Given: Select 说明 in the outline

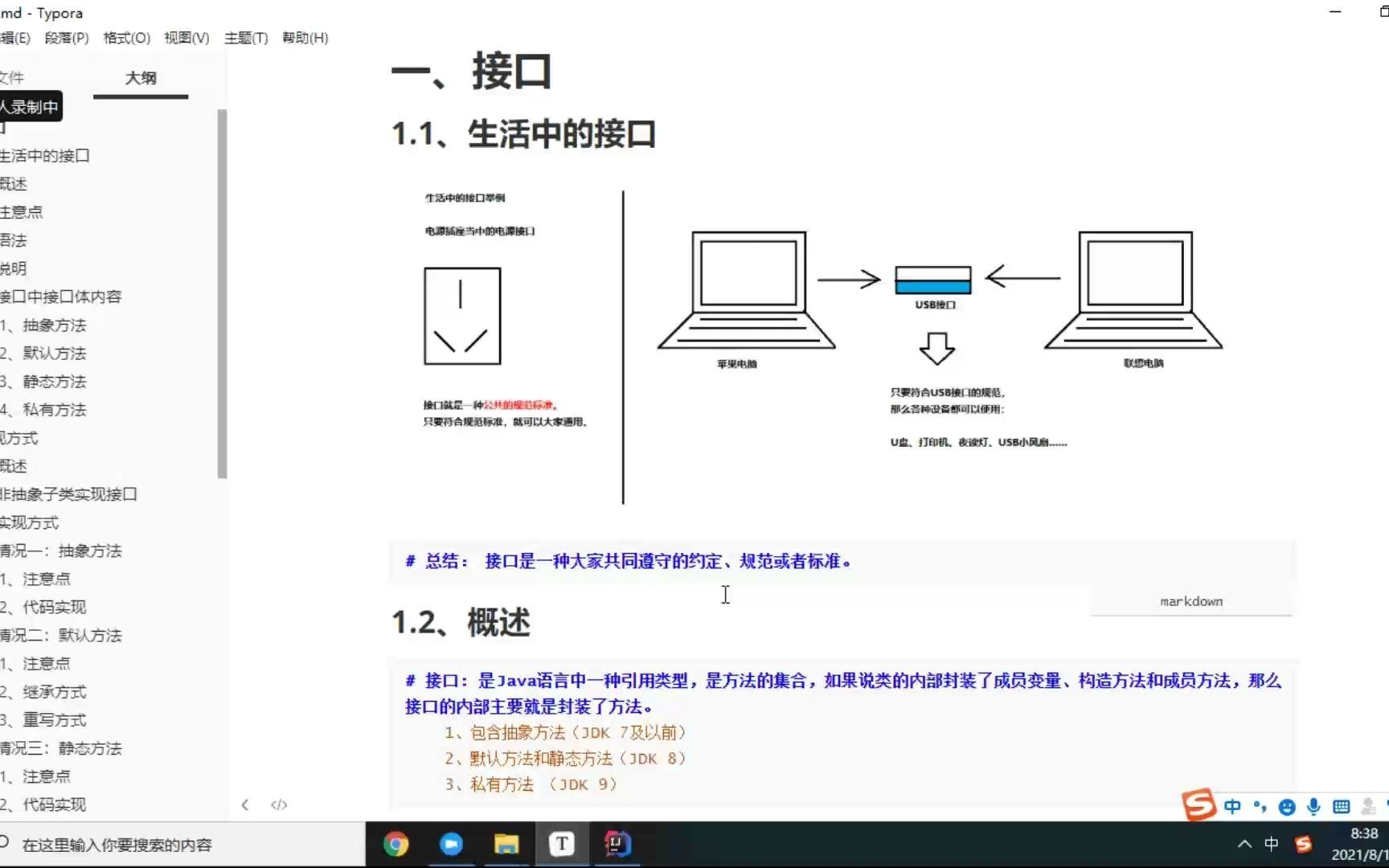Looking at the screenshot, I should 14,268.
